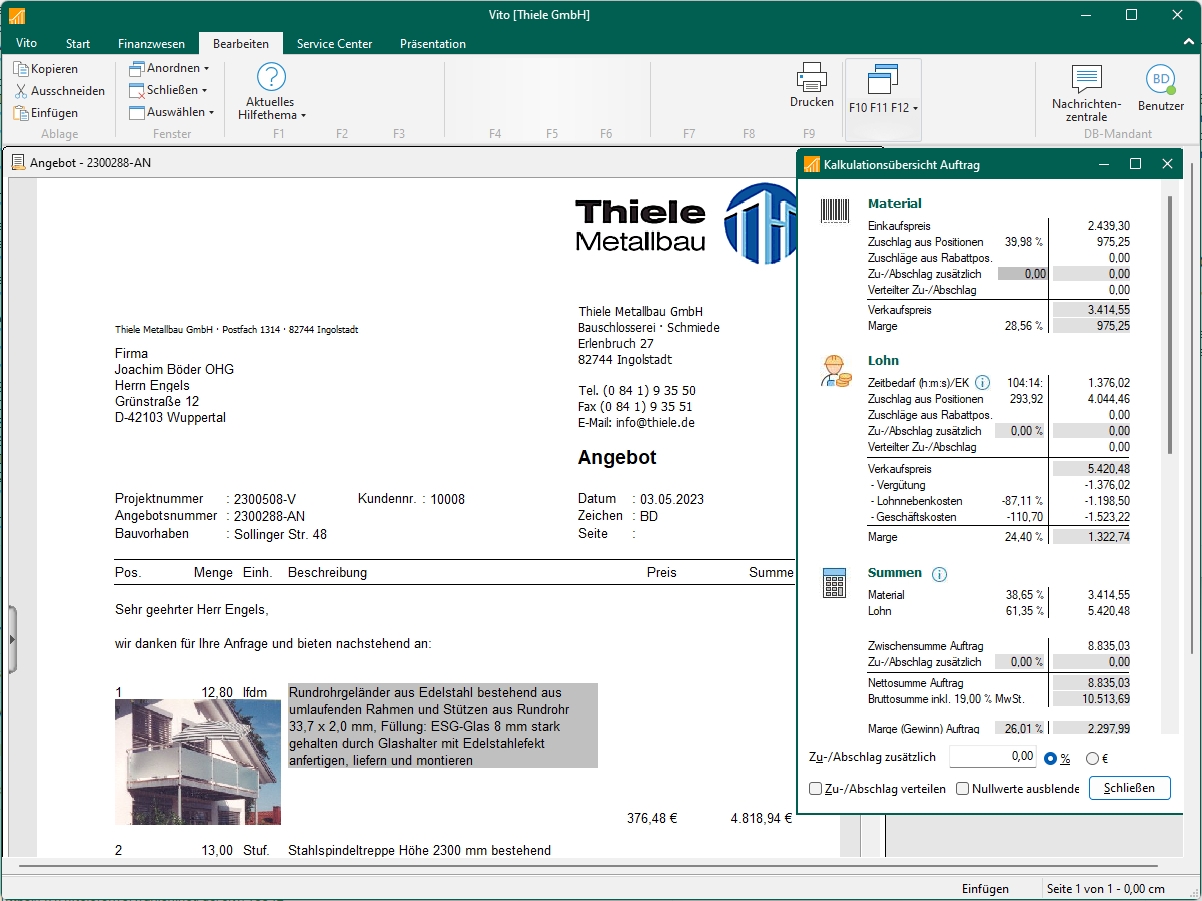This screenshot has height=901, width=1202.
Task: Click the Zu-/Abschlag zusätzlich input field
Action: 992,757
